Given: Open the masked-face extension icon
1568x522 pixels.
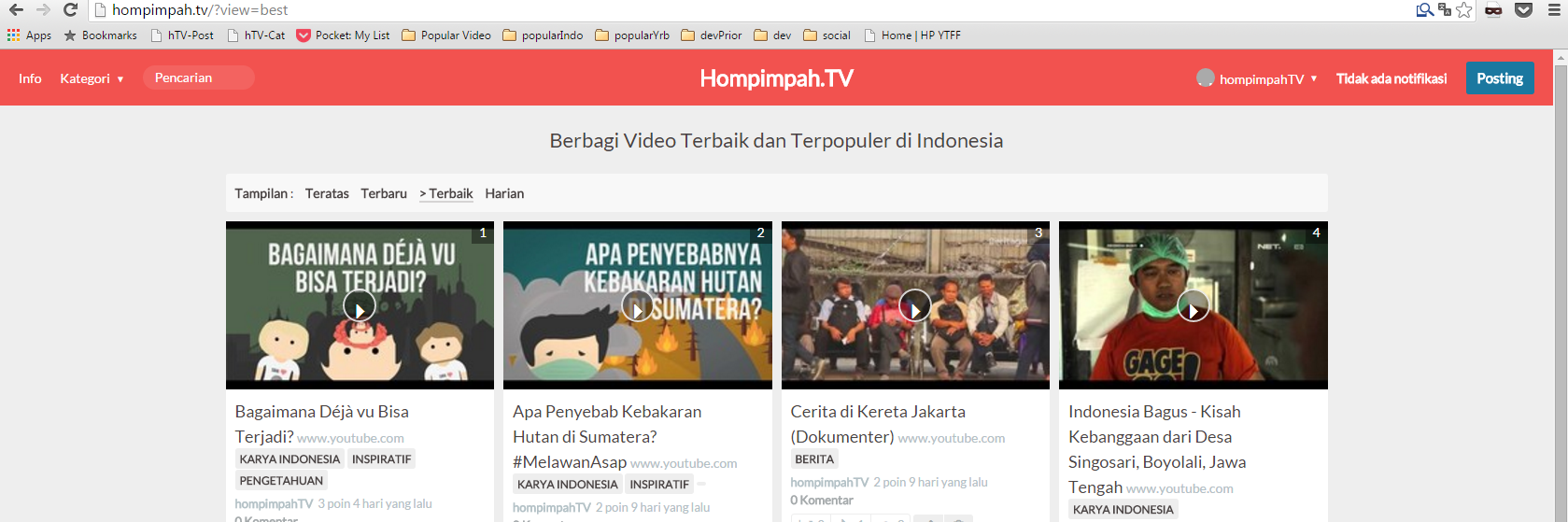Looking at the screenshot, I should [1493, 10].
